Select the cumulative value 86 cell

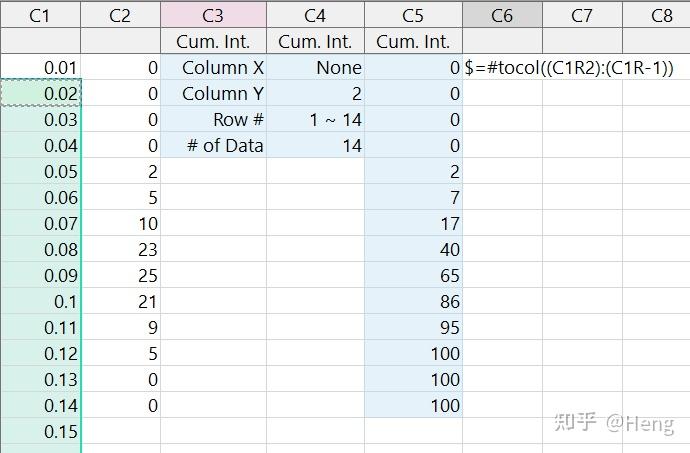(413, 302)
